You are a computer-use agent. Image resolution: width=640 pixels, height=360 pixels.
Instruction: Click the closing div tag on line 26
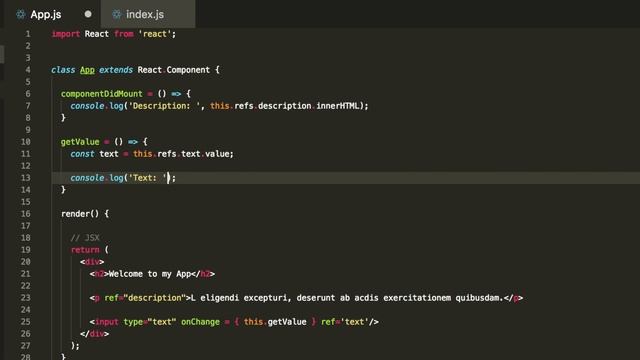coord(94,334)
